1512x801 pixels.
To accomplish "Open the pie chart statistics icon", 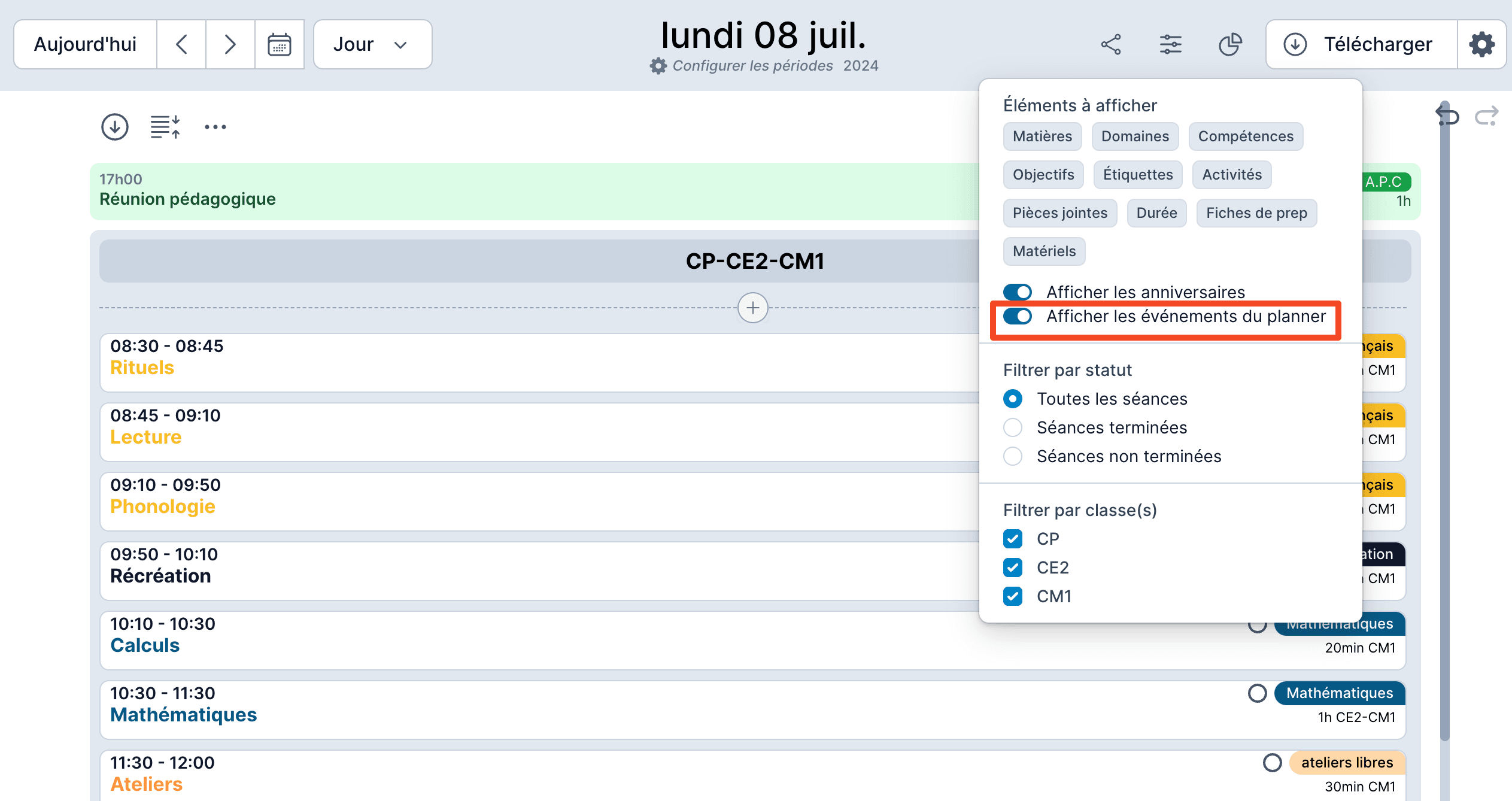I will 1230,44.
